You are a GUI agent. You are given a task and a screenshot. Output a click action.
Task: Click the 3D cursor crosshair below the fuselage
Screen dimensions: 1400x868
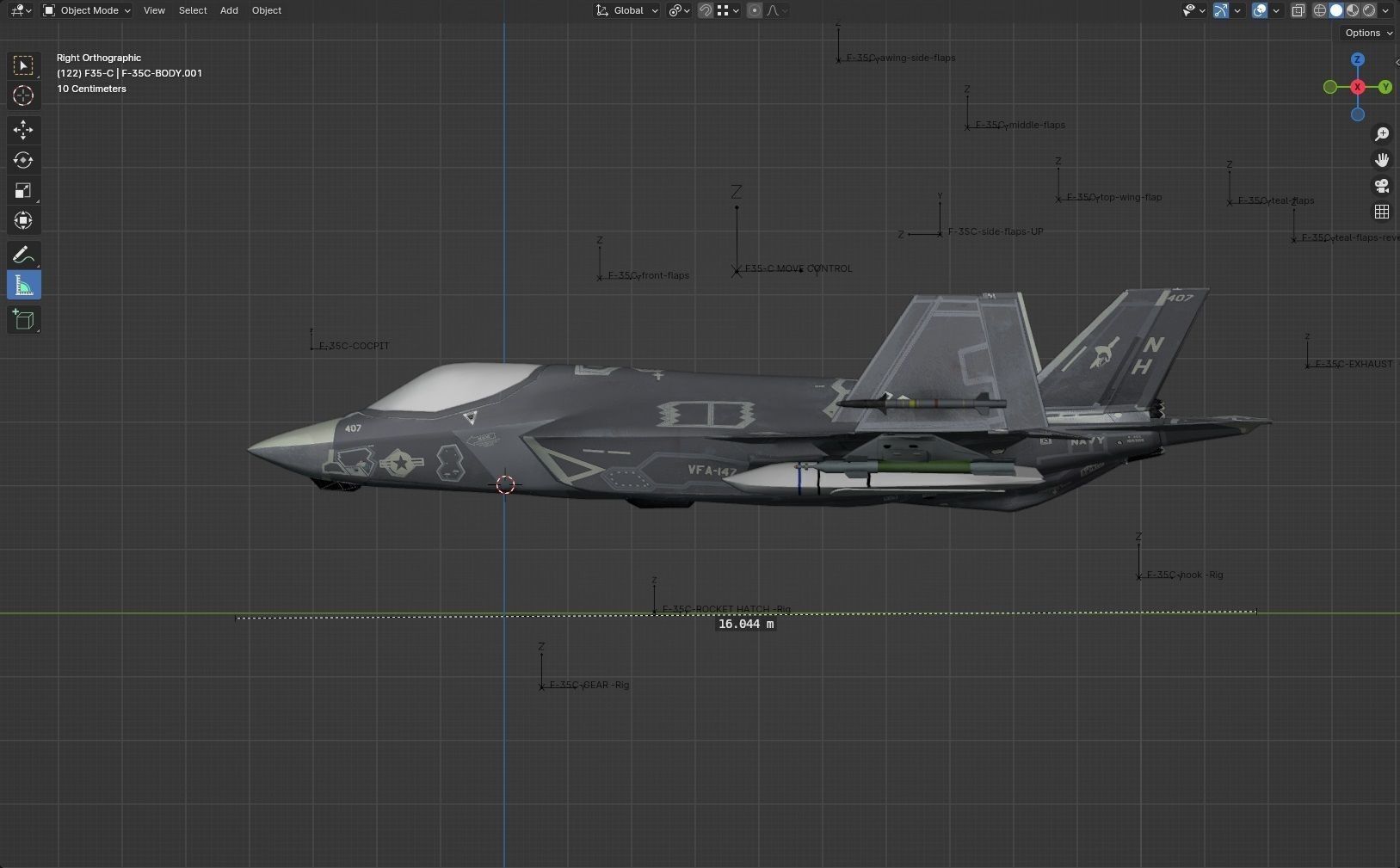[505, 484]
